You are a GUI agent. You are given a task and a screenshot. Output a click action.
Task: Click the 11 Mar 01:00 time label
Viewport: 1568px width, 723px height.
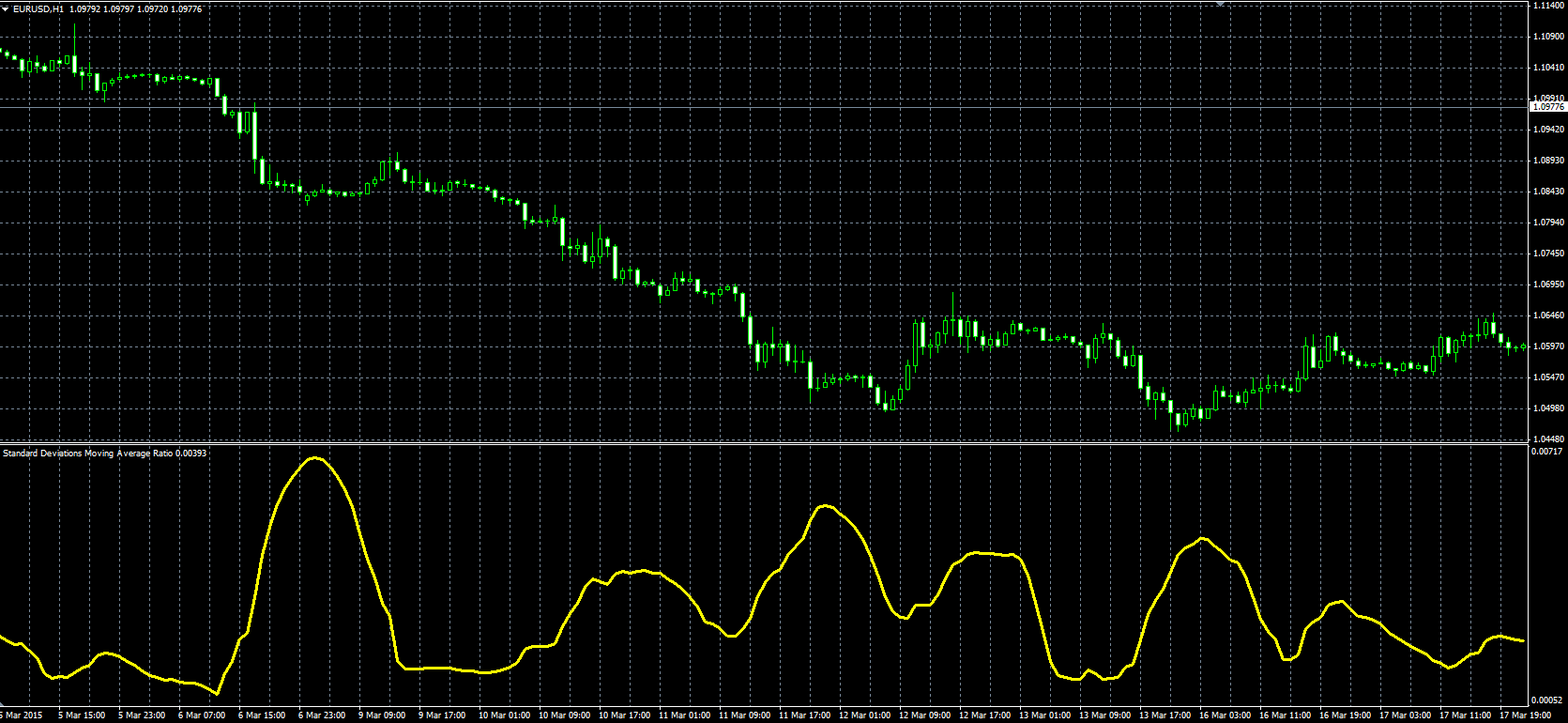click(x=684, y=715)
